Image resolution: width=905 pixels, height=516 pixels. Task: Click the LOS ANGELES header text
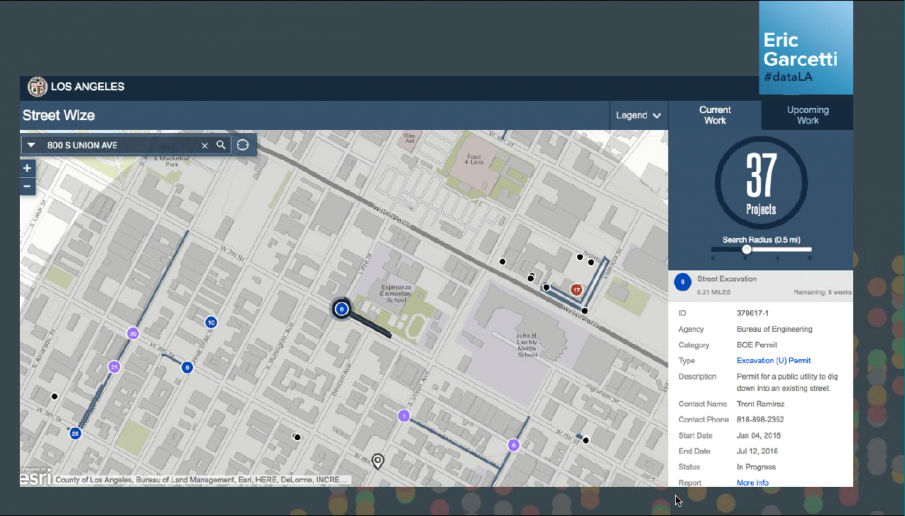point(88,87)
